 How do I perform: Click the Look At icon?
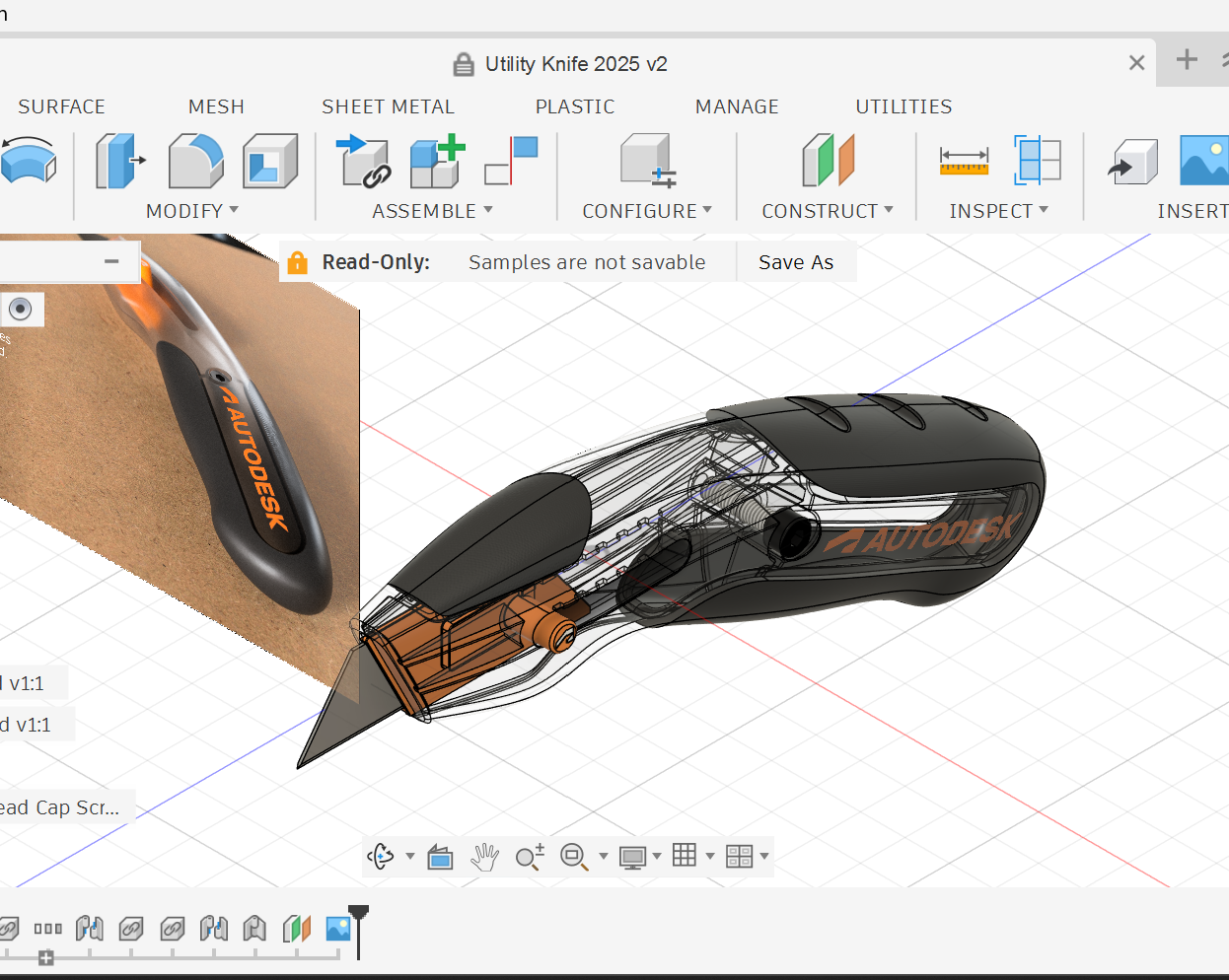440,857
